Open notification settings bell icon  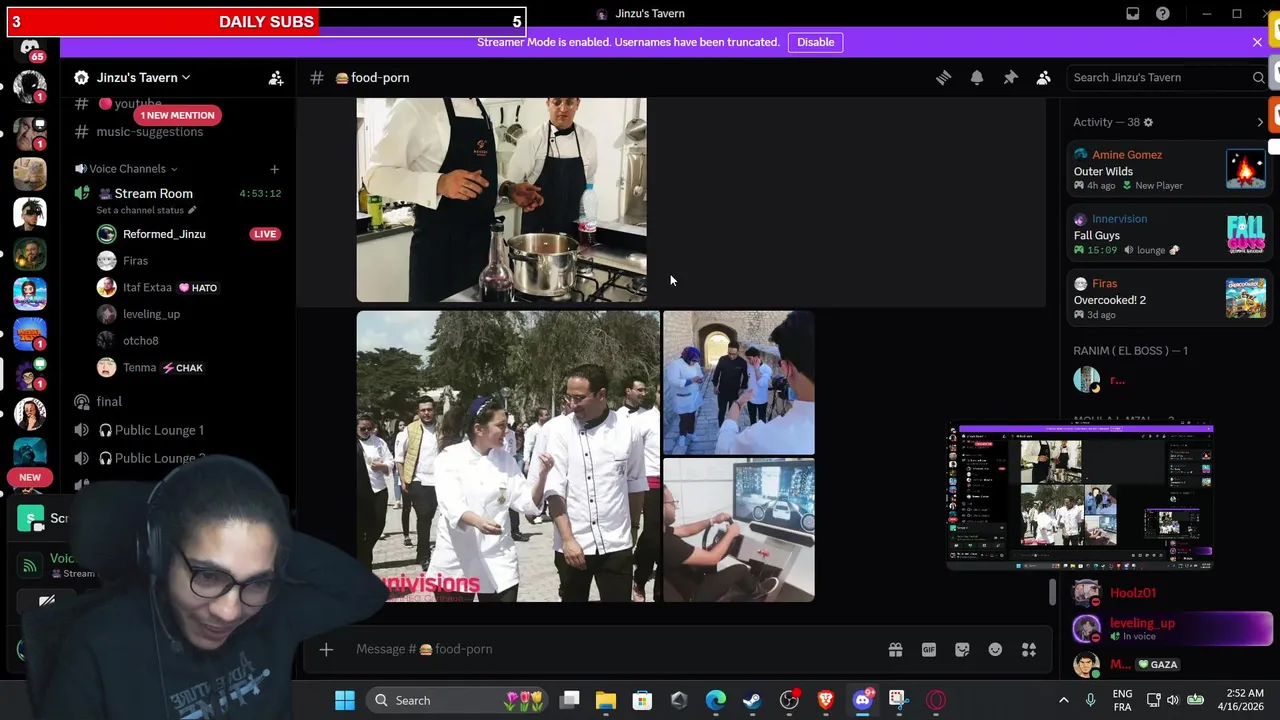[x=977, y=77]
